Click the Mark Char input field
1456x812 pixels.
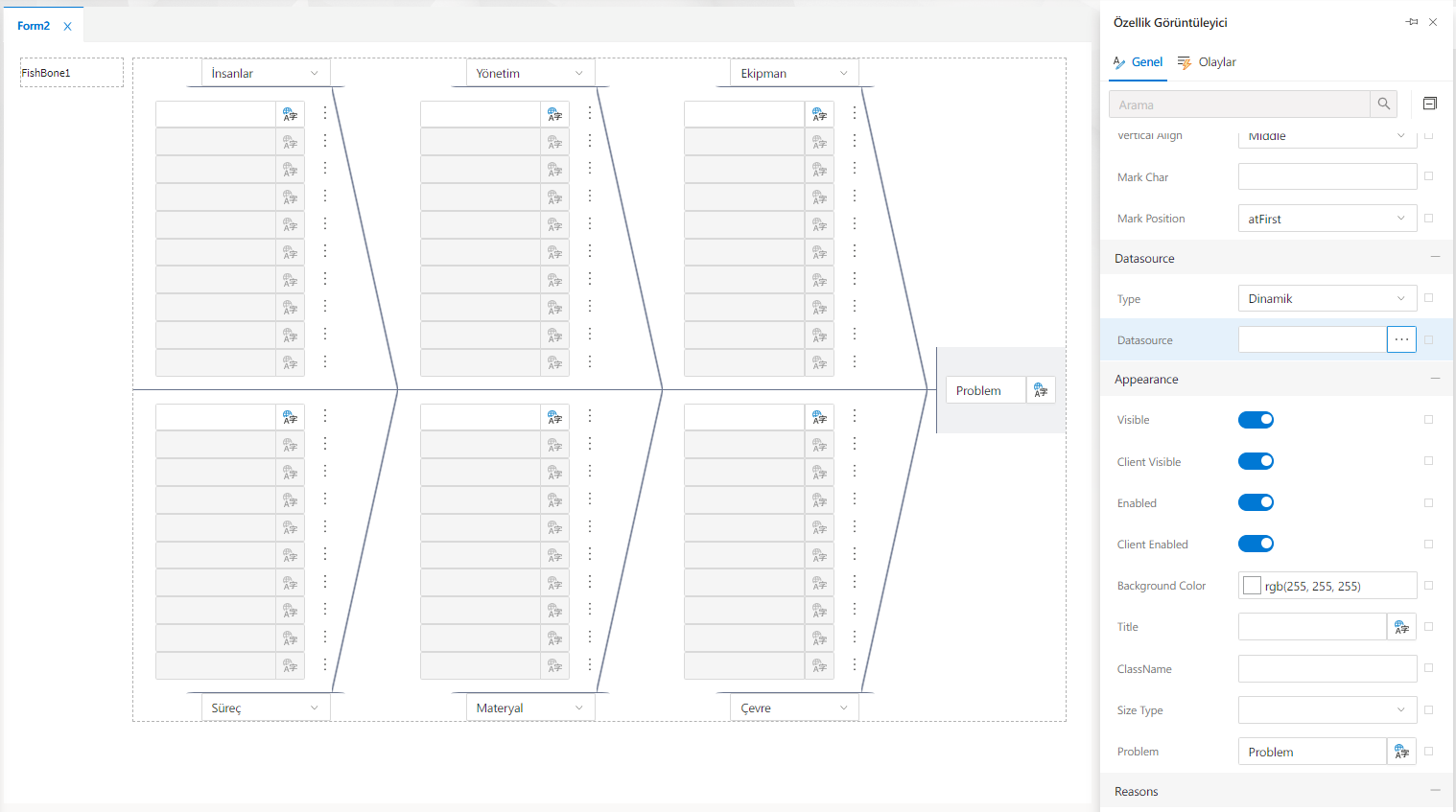tap(1327, 176)
